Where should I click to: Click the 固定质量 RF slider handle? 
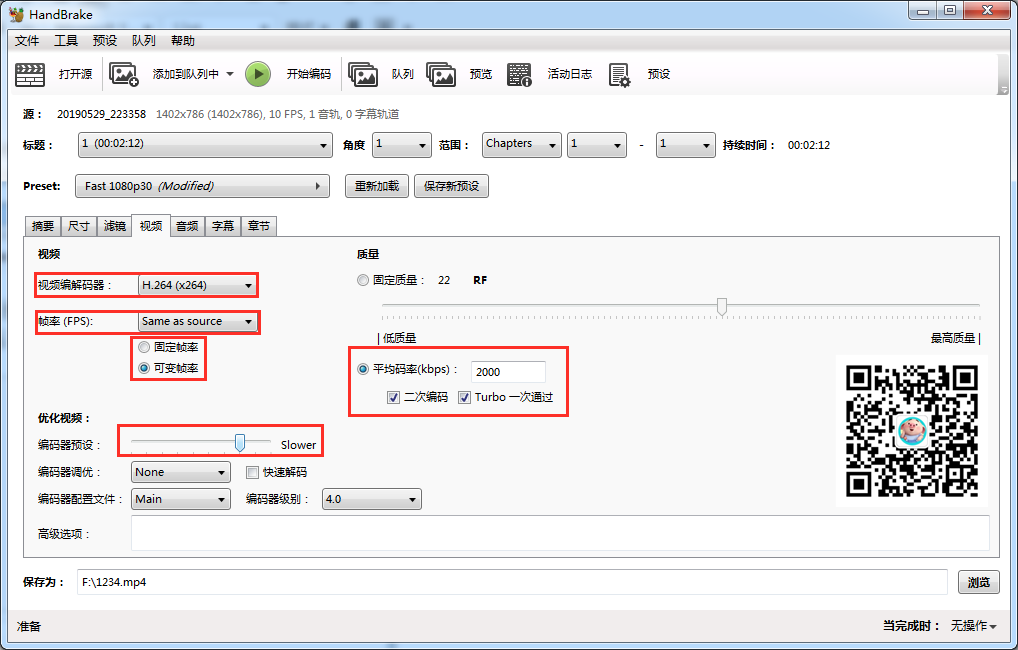point(721,306)
